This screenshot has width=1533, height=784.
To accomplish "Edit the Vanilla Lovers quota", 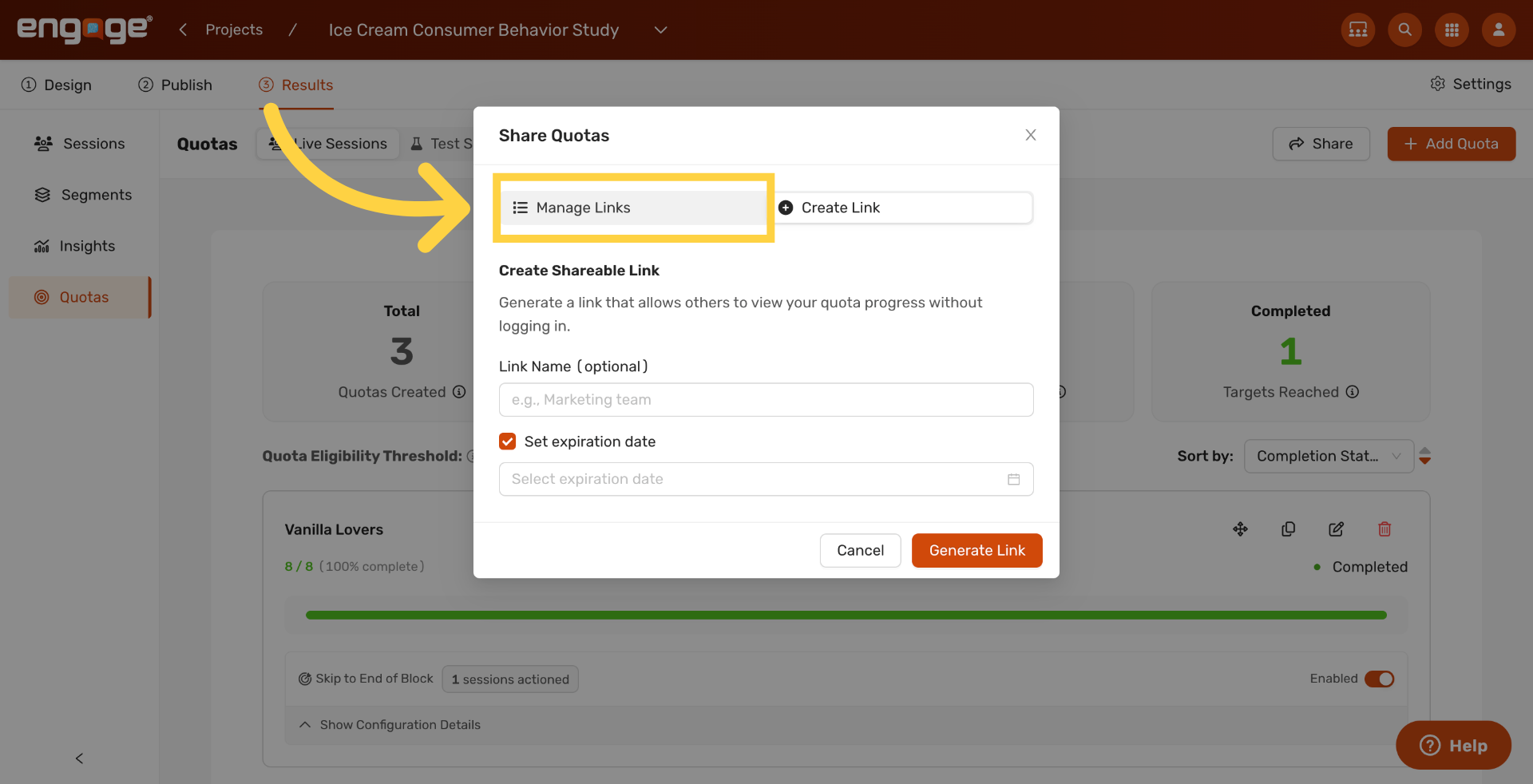I will pyautogui.click(x=1336, y=529).
